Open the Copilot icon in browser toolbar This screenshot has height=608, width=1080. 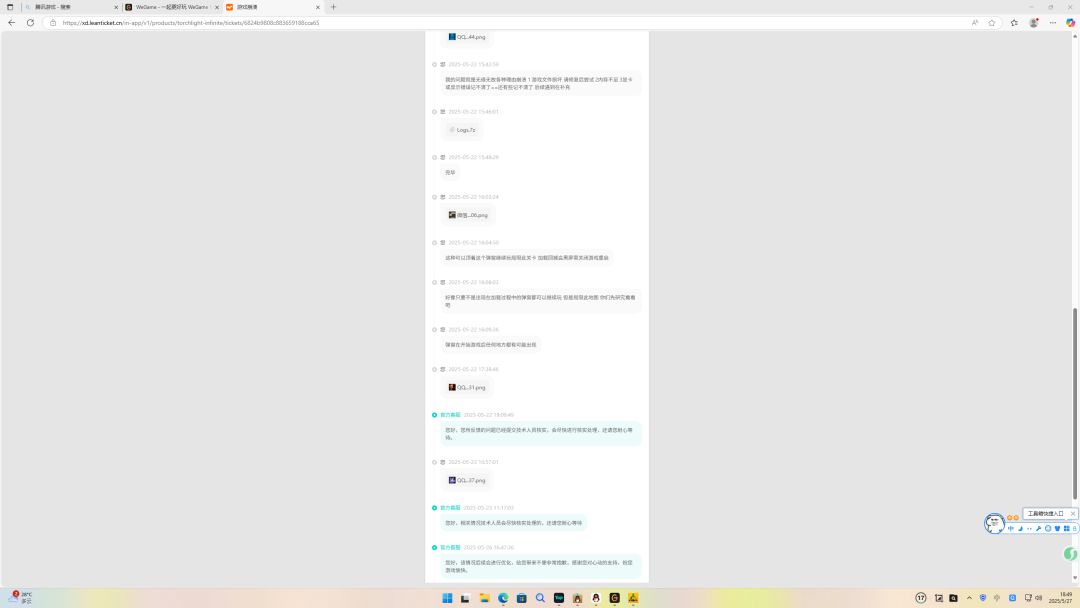1070,23
